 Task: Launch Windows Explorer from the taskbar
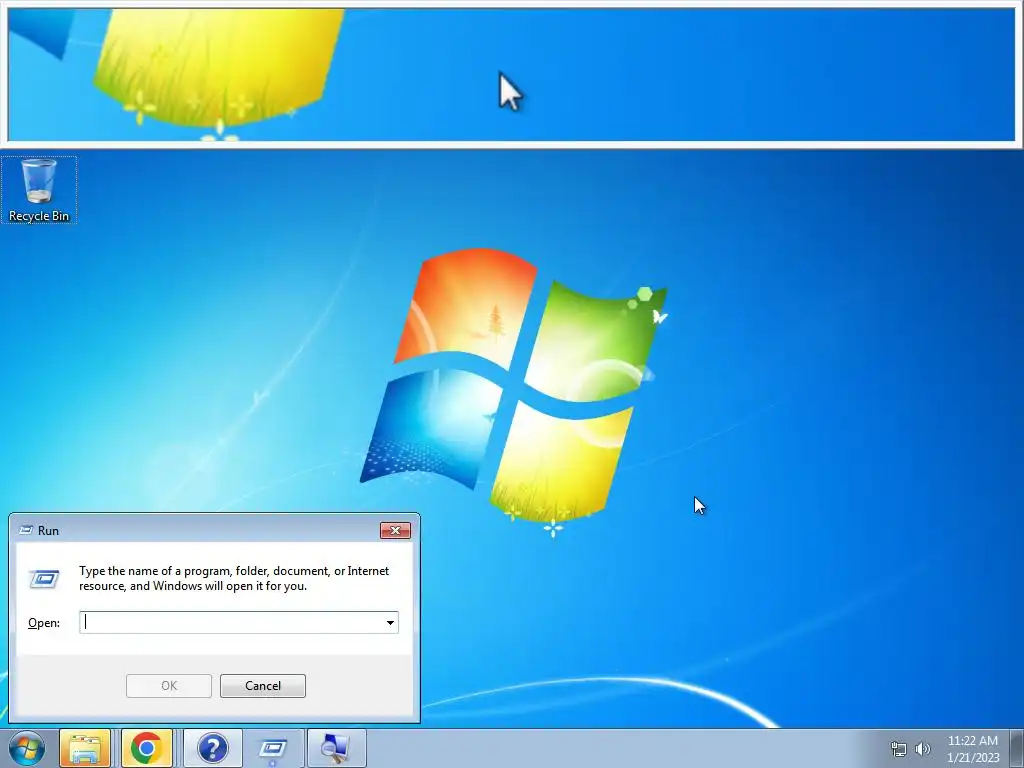85,748
